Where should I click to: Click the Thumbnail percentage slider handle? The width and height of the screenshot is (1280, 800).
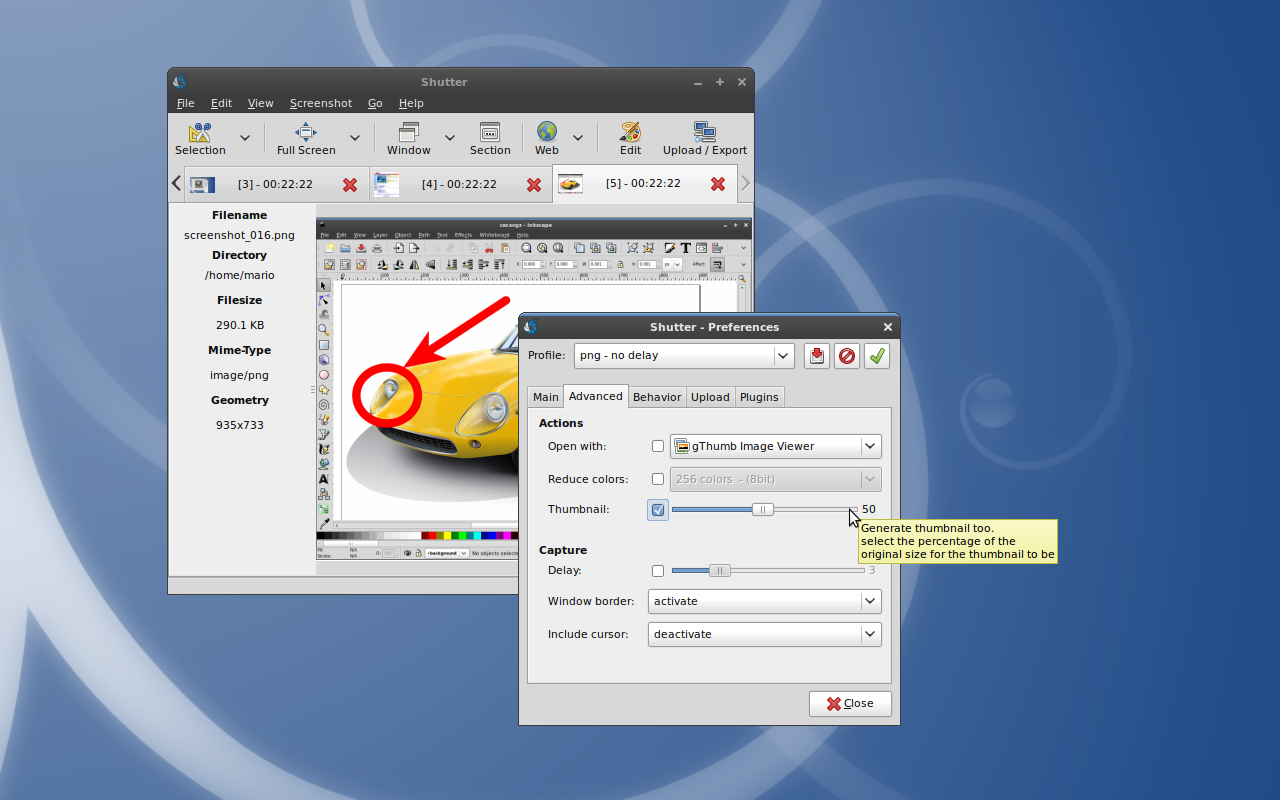(762, 510)
